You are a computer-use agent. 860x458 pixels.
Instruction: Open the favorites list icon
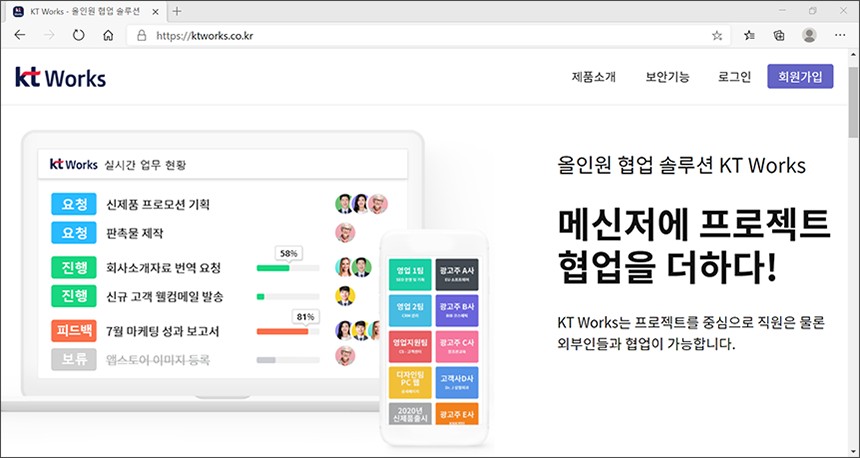click(x=749, y=35)
